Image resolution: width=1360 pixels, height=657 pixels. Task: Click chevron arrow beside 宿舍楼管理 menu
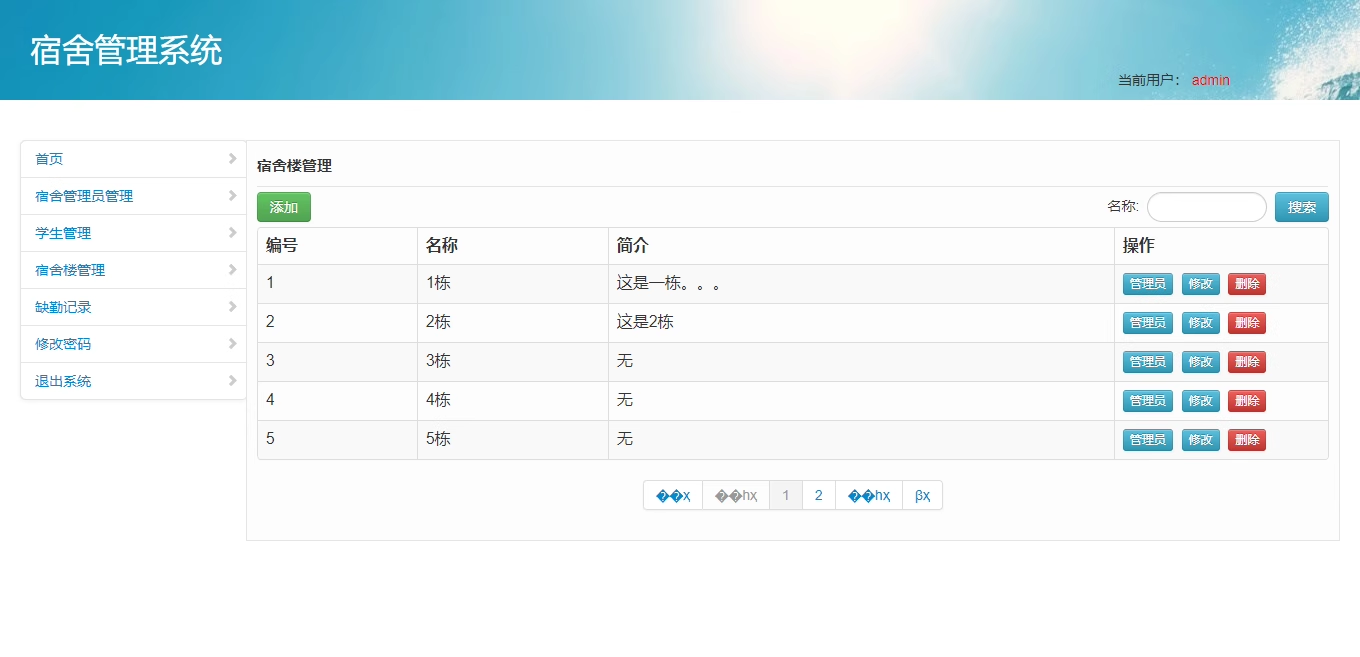pyautogui.click(x=232, y=270)
